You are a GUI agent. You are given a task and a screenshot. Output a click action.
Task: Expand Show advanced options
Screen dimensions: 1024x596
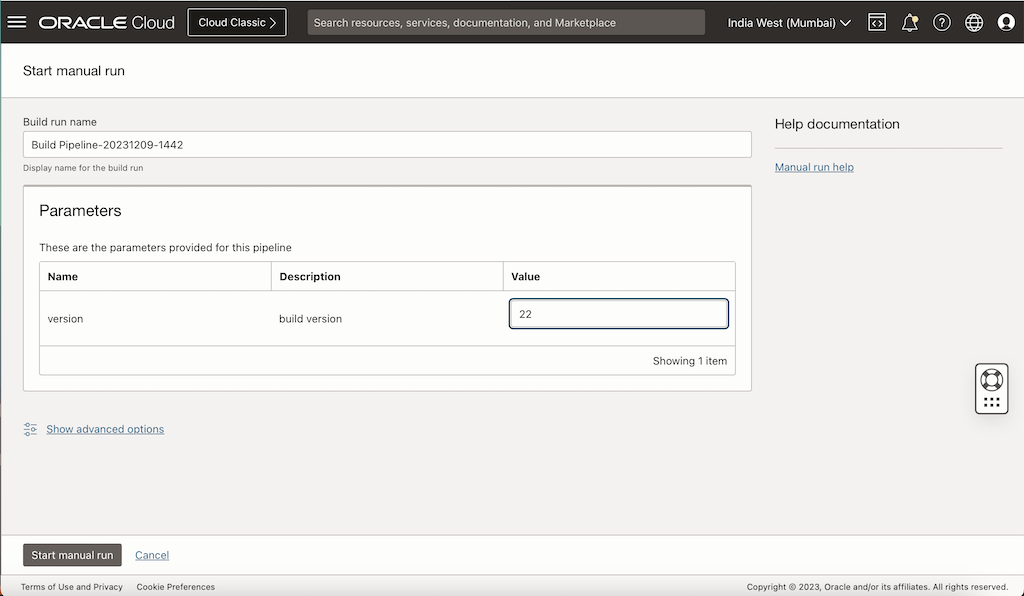pyautogui.click(x=105, y=429)
